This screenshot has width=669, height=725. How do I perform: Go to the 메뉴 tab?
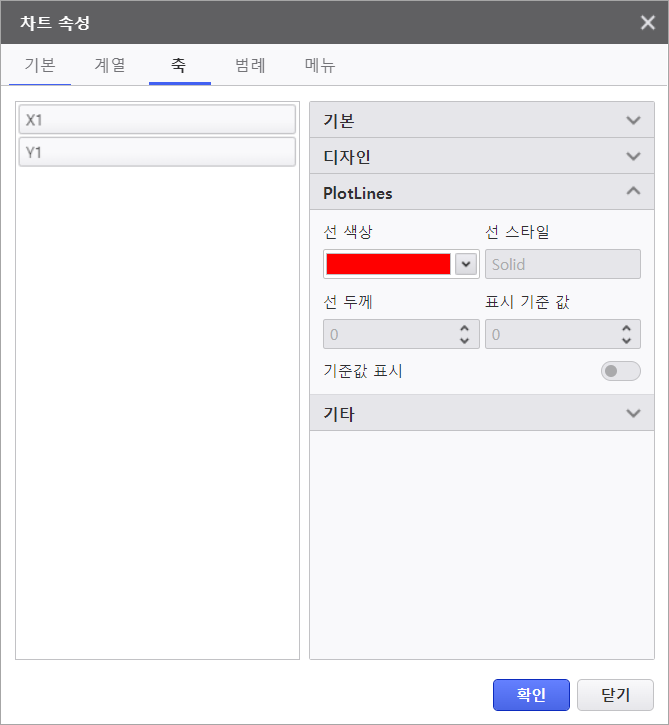pyautogui.click(x=320, y=66)
